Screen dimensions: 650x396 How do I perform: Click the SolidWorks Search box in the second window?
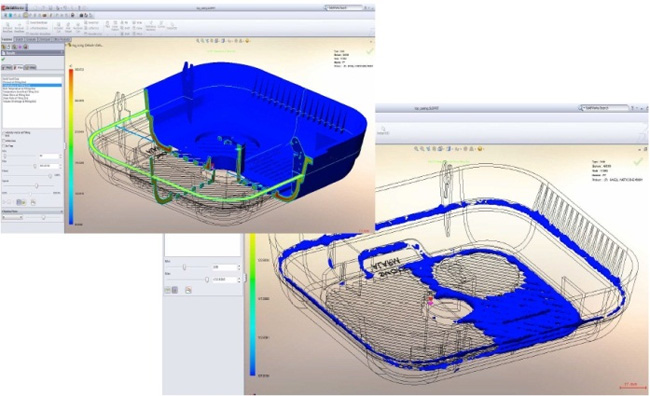(x=605, y=108)
